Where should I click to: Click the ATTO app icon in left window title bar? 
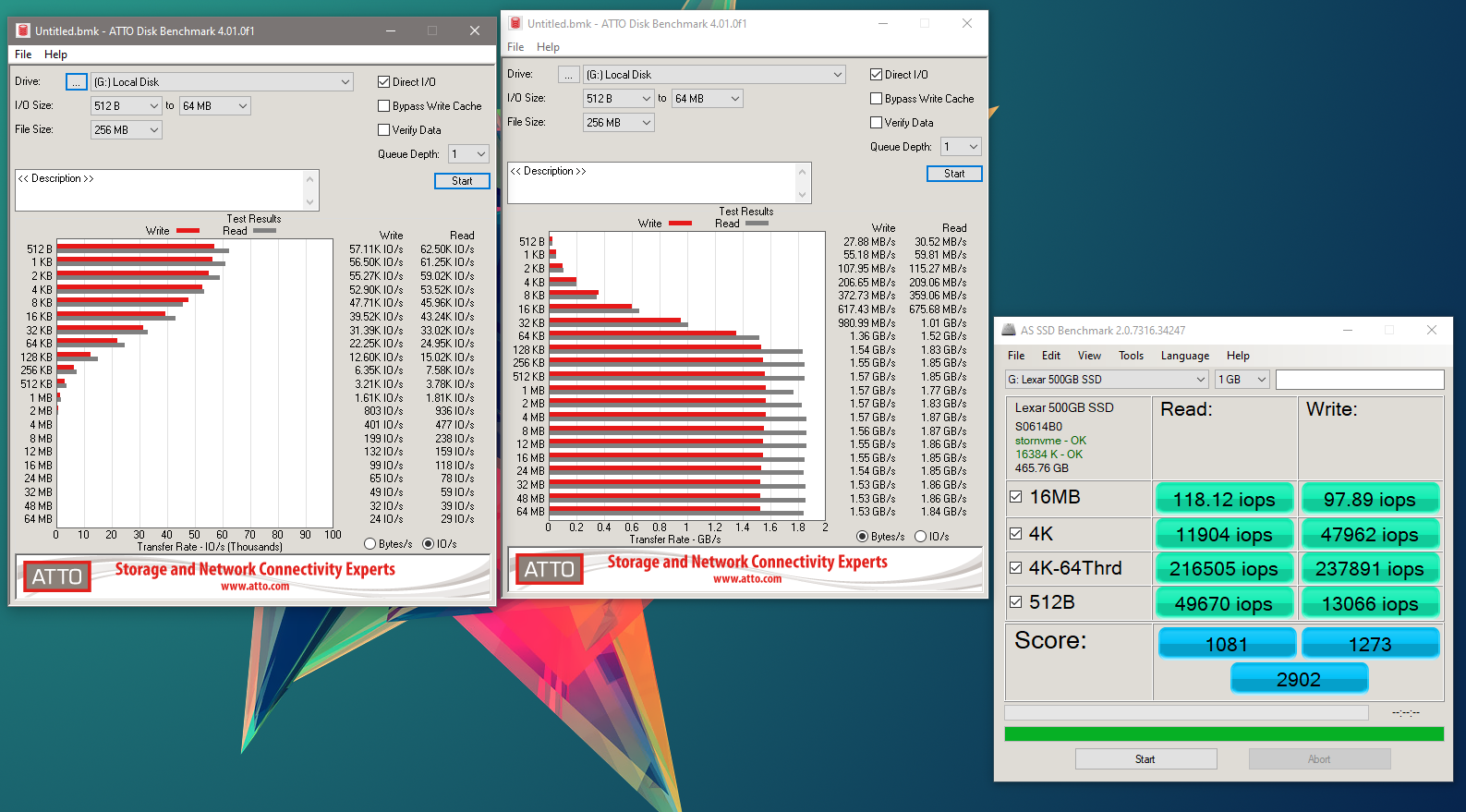[23, 30]
